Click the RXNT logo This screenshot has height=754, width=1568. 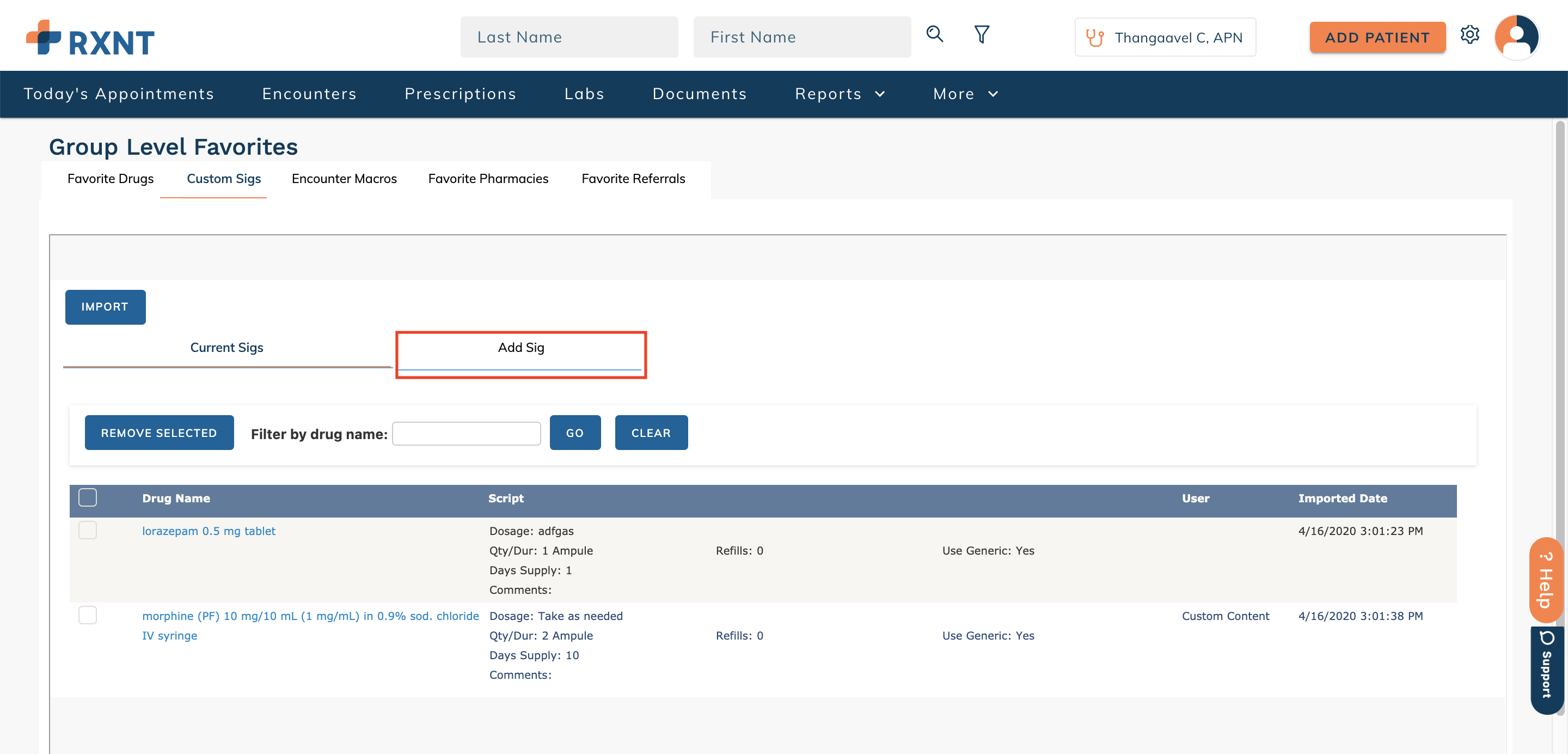click(x=90, y=38)
